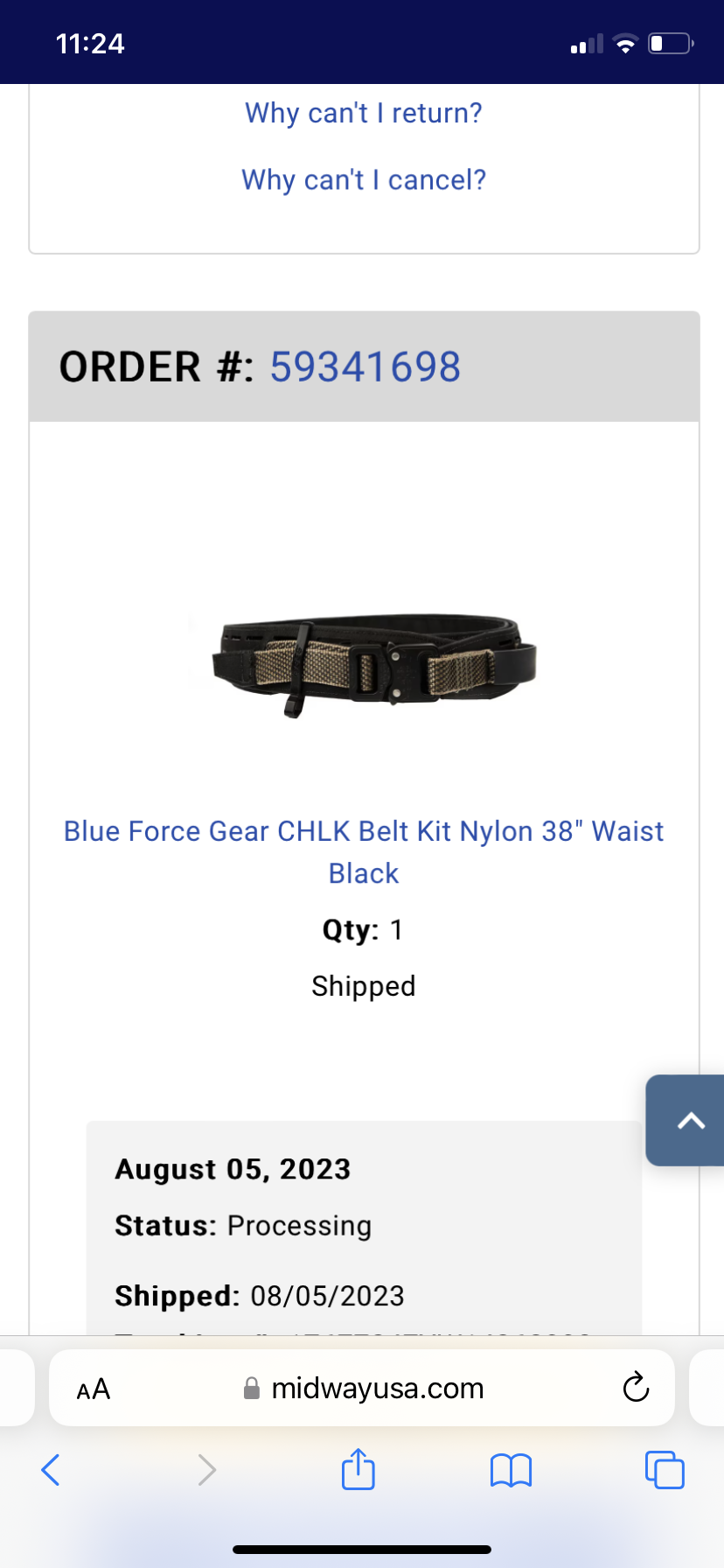Tap the Safari back arrow

point(51,1470)
